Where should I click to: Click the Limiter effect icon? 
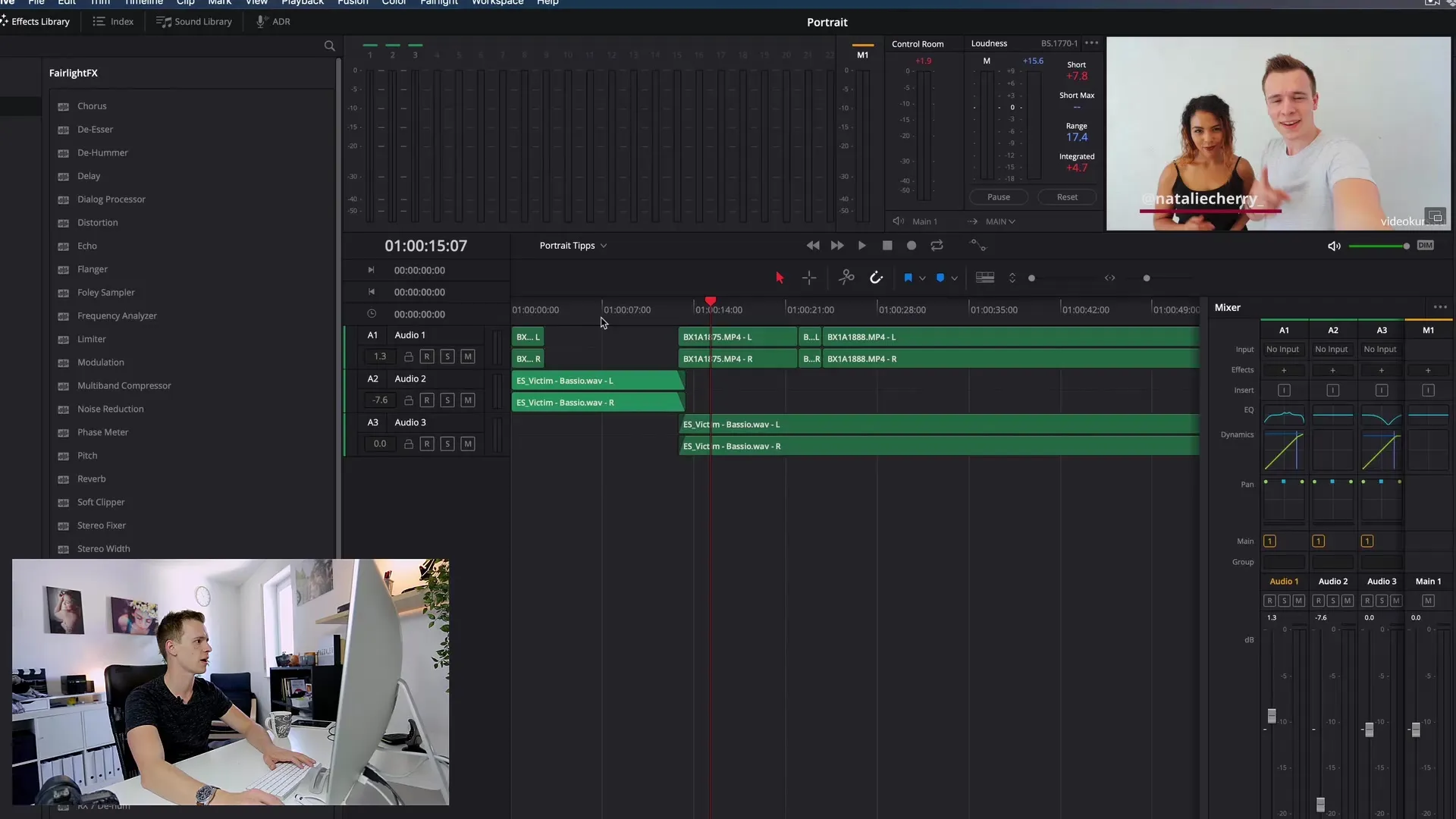(63, 340)
